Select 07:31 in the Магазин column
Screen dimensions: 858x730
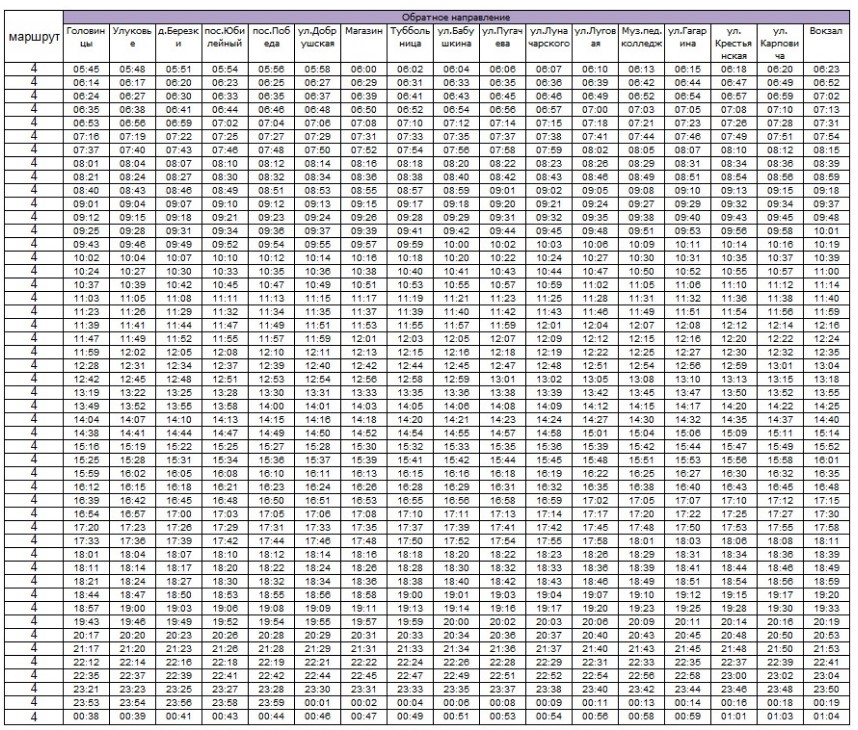click(363, 136)
